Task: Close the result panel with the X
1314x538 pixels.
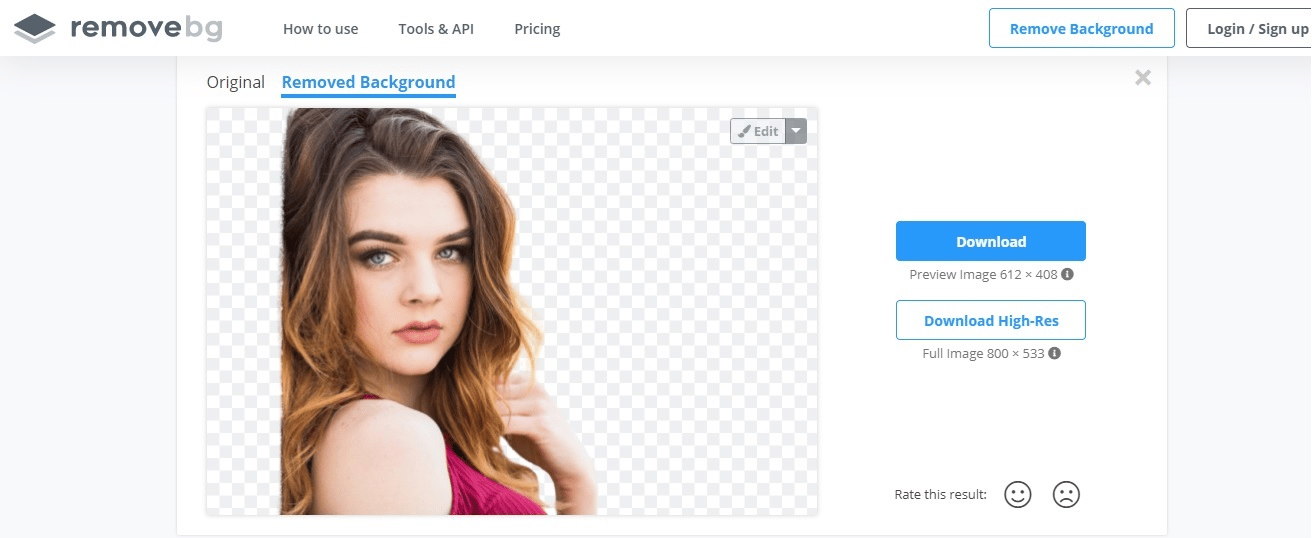Action: coord(1143,78)
